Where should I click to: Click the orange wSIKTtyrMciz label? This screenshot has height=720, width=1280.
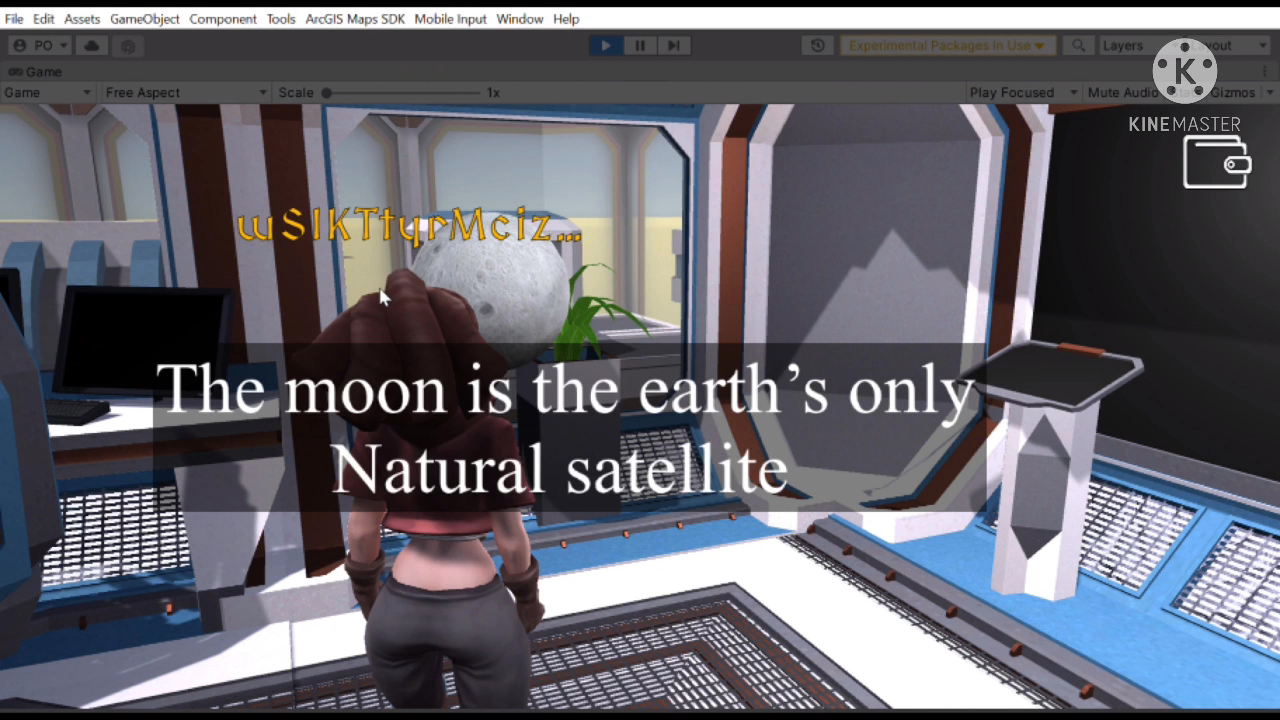pos(409,227)
